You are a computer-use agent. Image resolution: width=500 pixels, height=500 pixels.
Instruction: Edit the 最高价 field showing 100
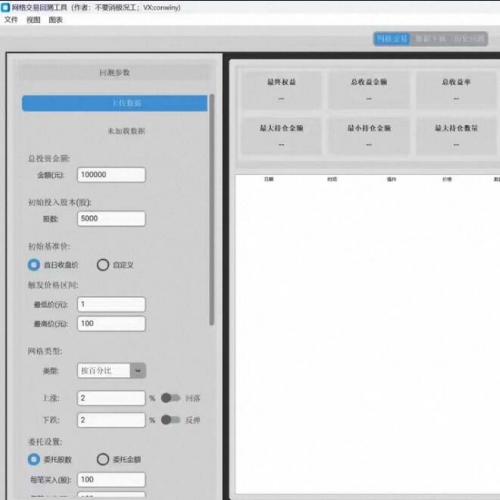[x=111, y=324]
